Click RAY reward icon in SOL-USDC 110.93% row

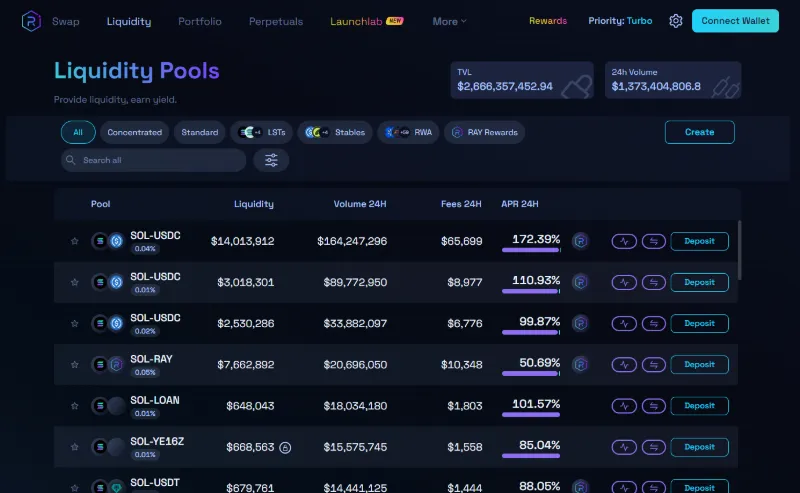pos(580,282)
